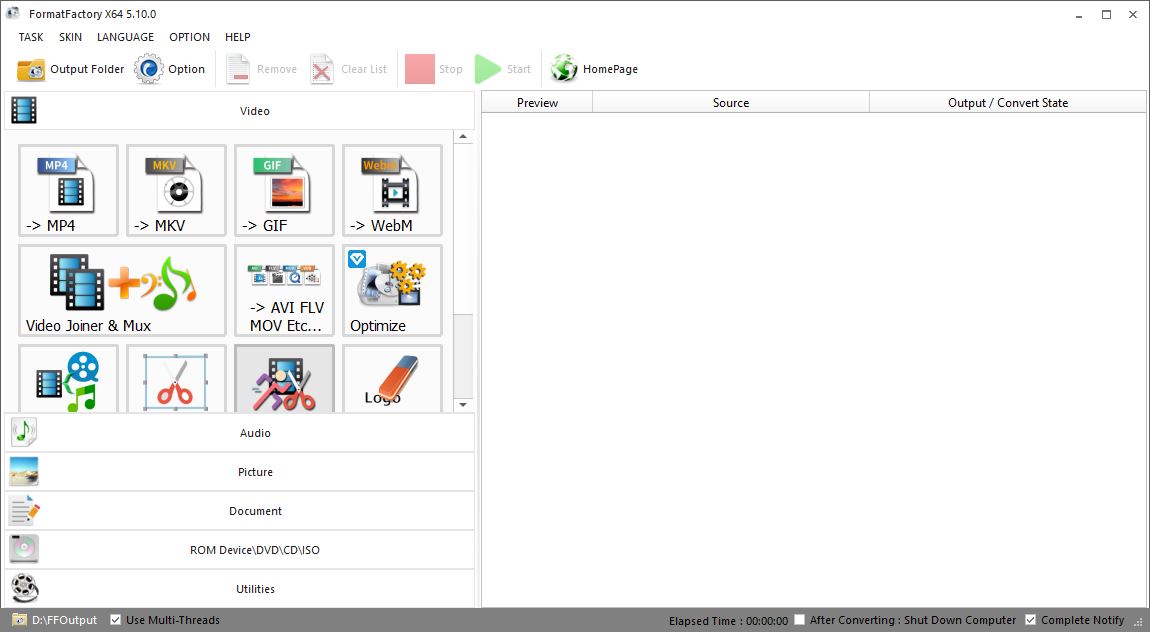The height and width of the screenshot is (632, 1150).
Task: Click the Elapsed Time 00:00:00 text
Action: coord(728,621)
